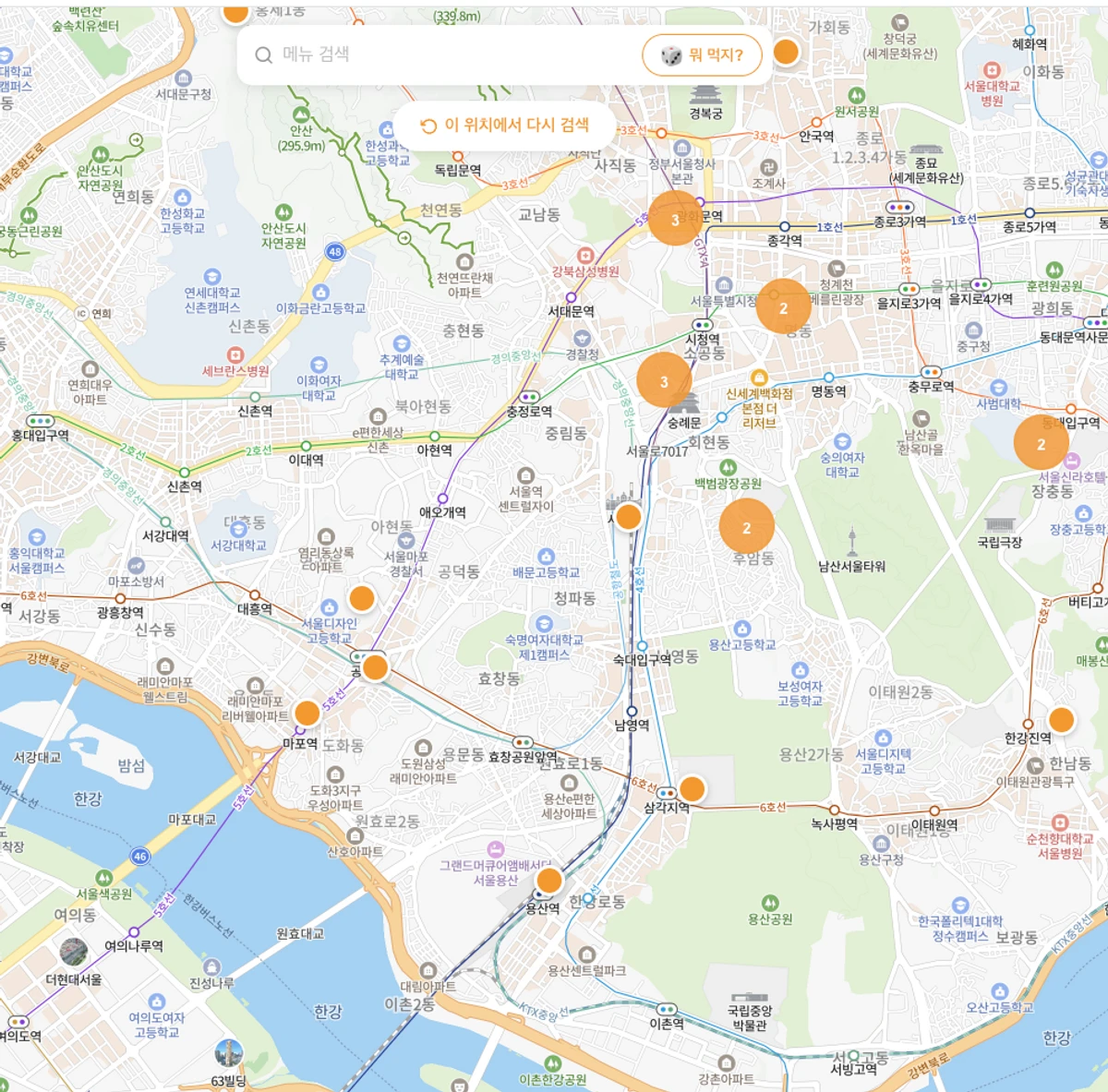Click the 신세계백화점 본점 shopping icon

pos(759,378)
